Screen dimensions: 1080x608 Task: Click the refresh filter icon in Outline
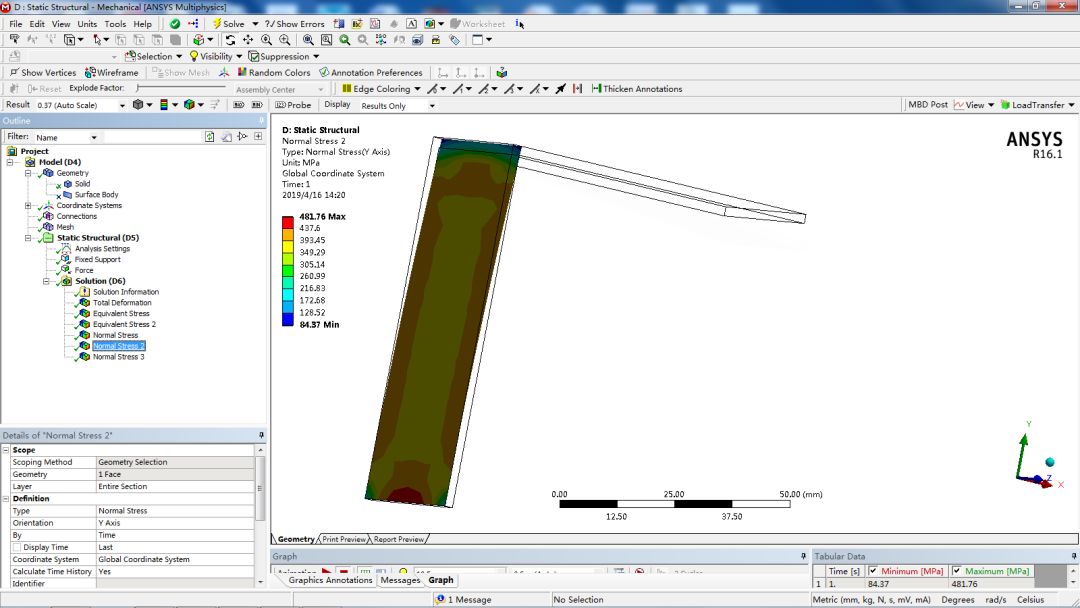point(209,137)
